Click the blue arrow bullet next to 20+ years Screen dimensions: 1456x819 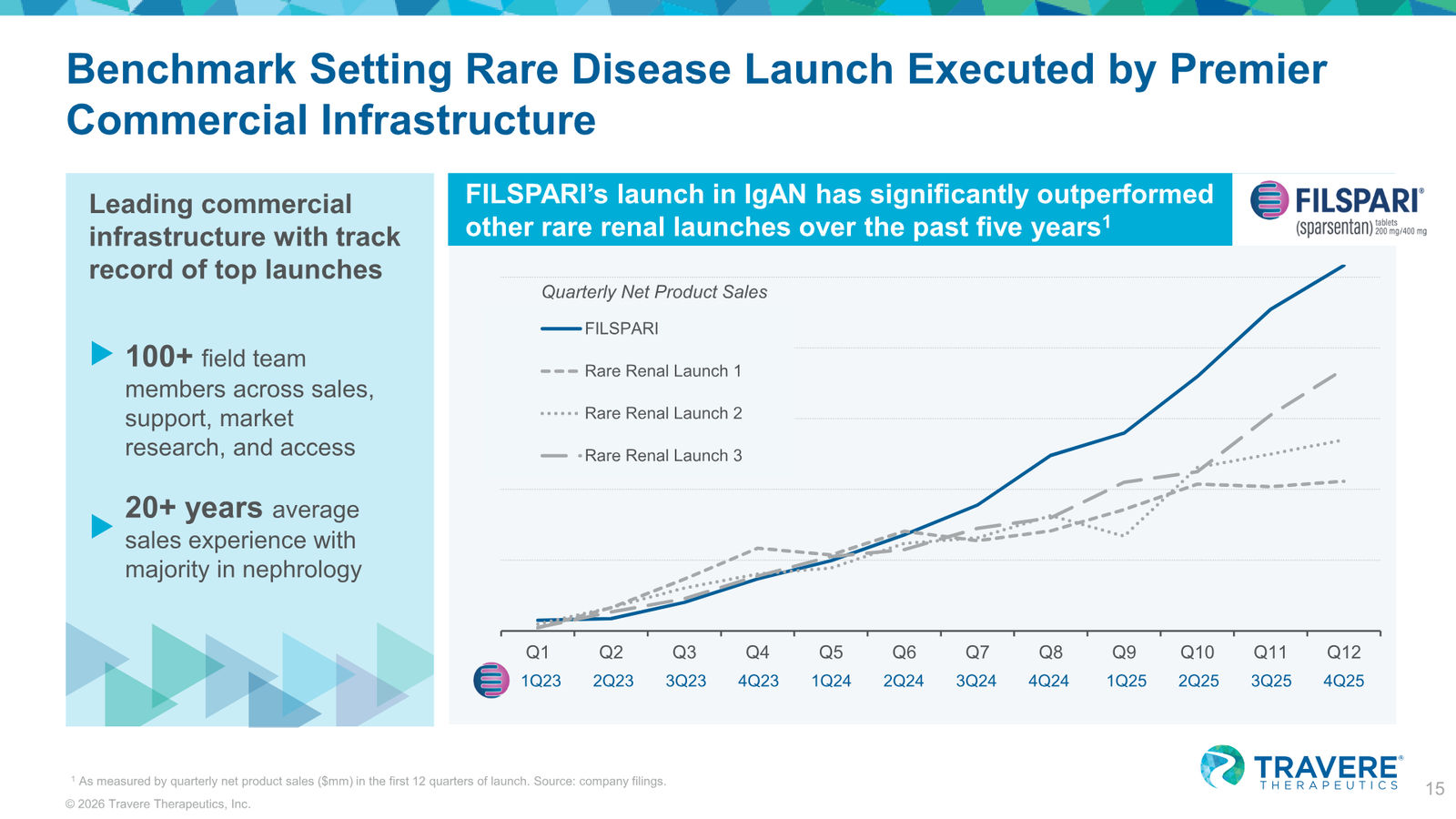coord(102,526)
